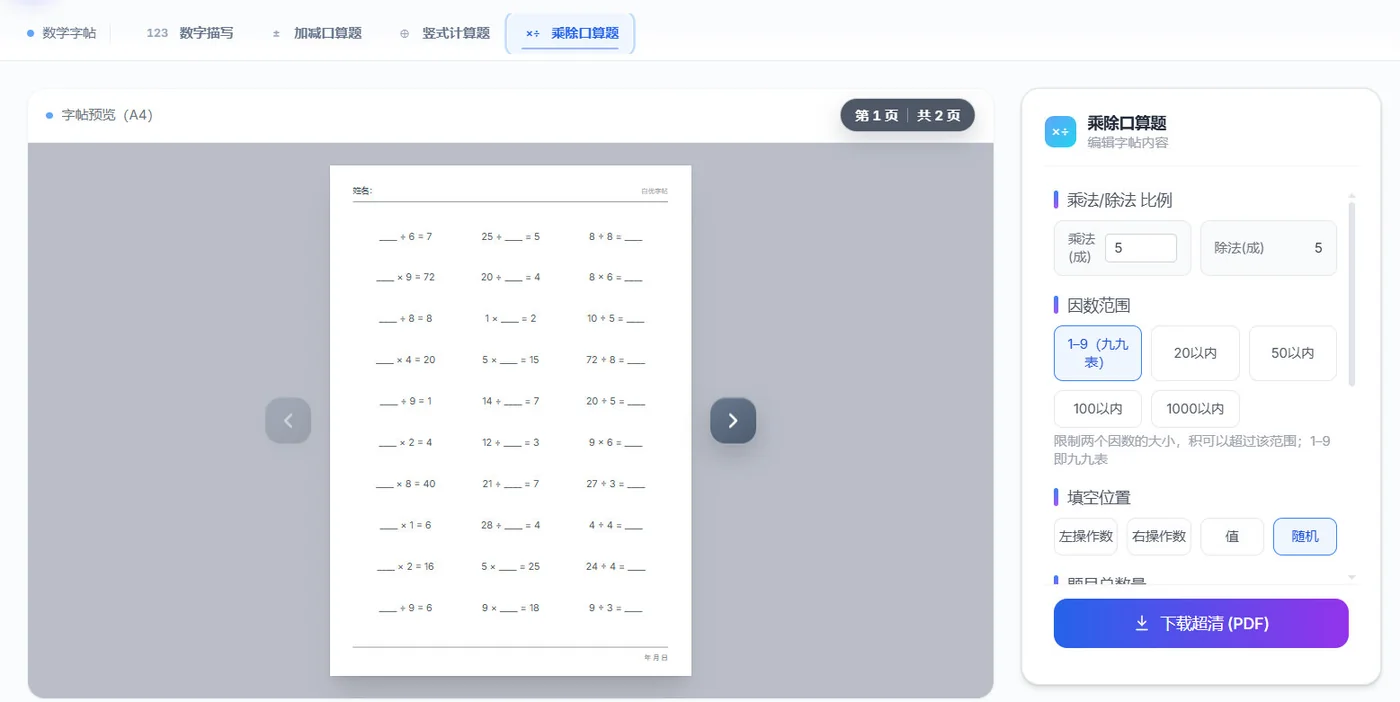The height and width of the screenshot is (702, 1400).
Task: Click scrollbar down arrow in settings panel
Action: (x=1352, y=577)
